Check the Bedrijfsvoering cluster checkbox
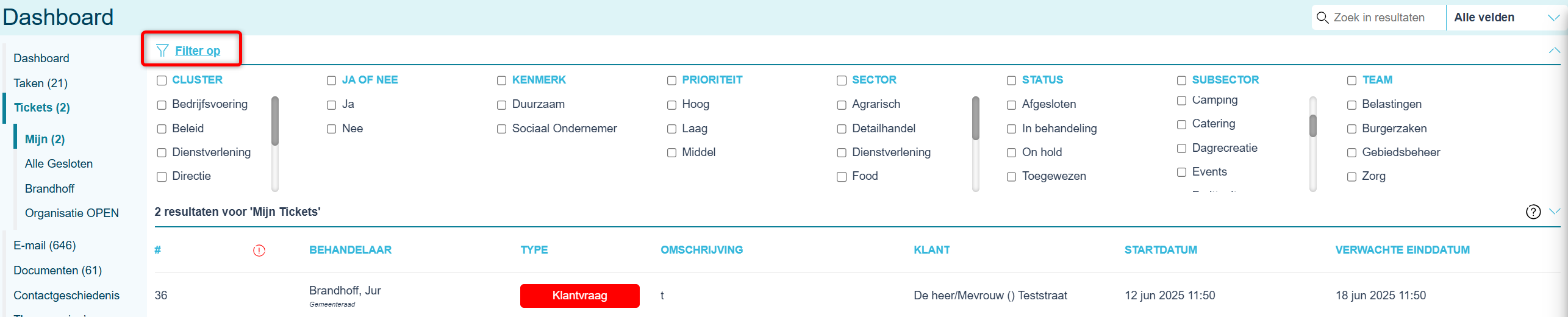The image size is (1568, 317). click(162, 105)
